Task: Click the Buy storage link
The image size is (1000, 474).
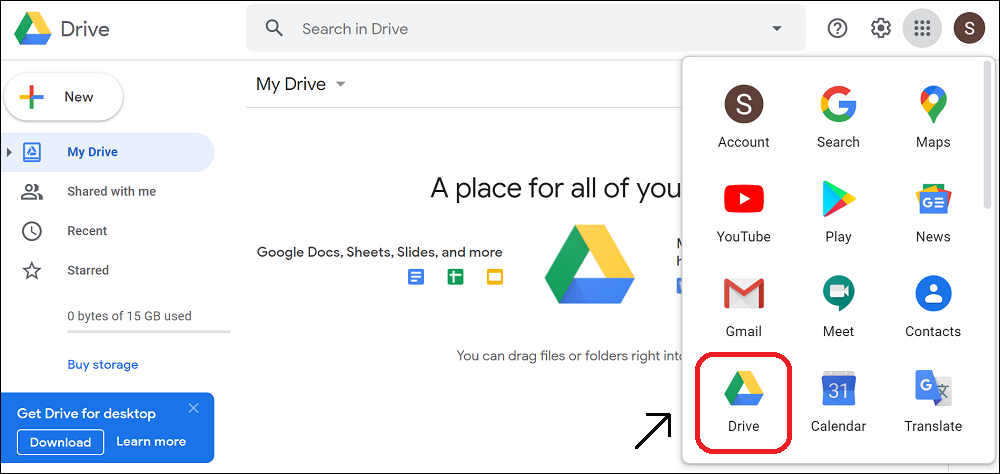Action: point(103,365)
